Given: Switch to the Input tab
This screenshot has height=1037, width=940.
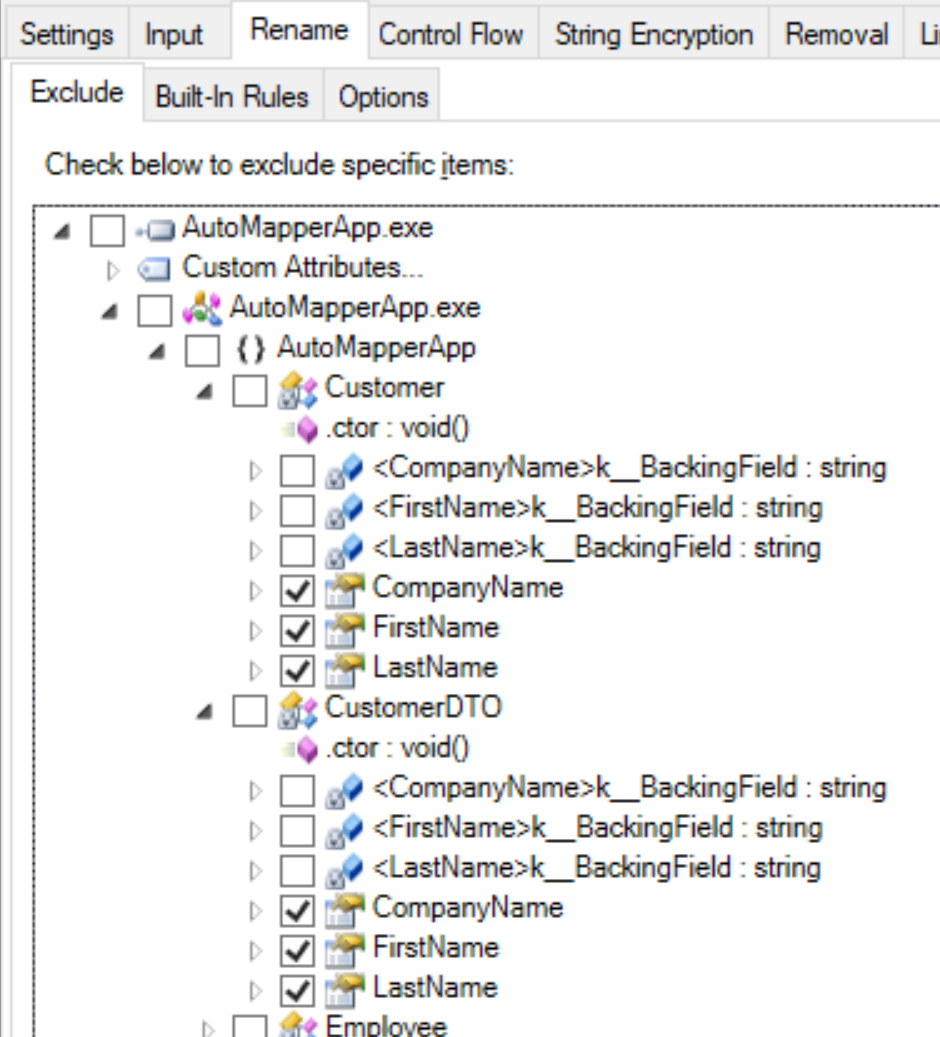Looking at the screenshot, I should (x=174, y=34).
